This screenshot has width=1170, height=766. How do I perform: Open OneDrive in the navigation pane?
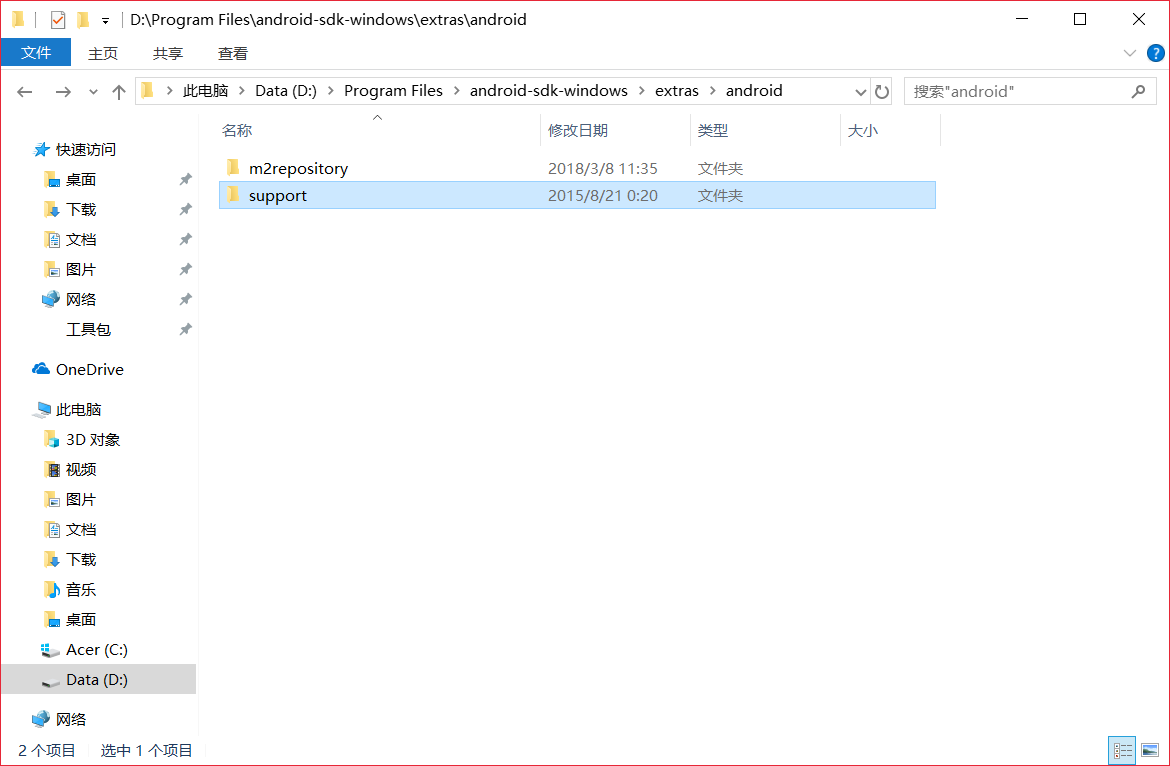click(90, 369)
